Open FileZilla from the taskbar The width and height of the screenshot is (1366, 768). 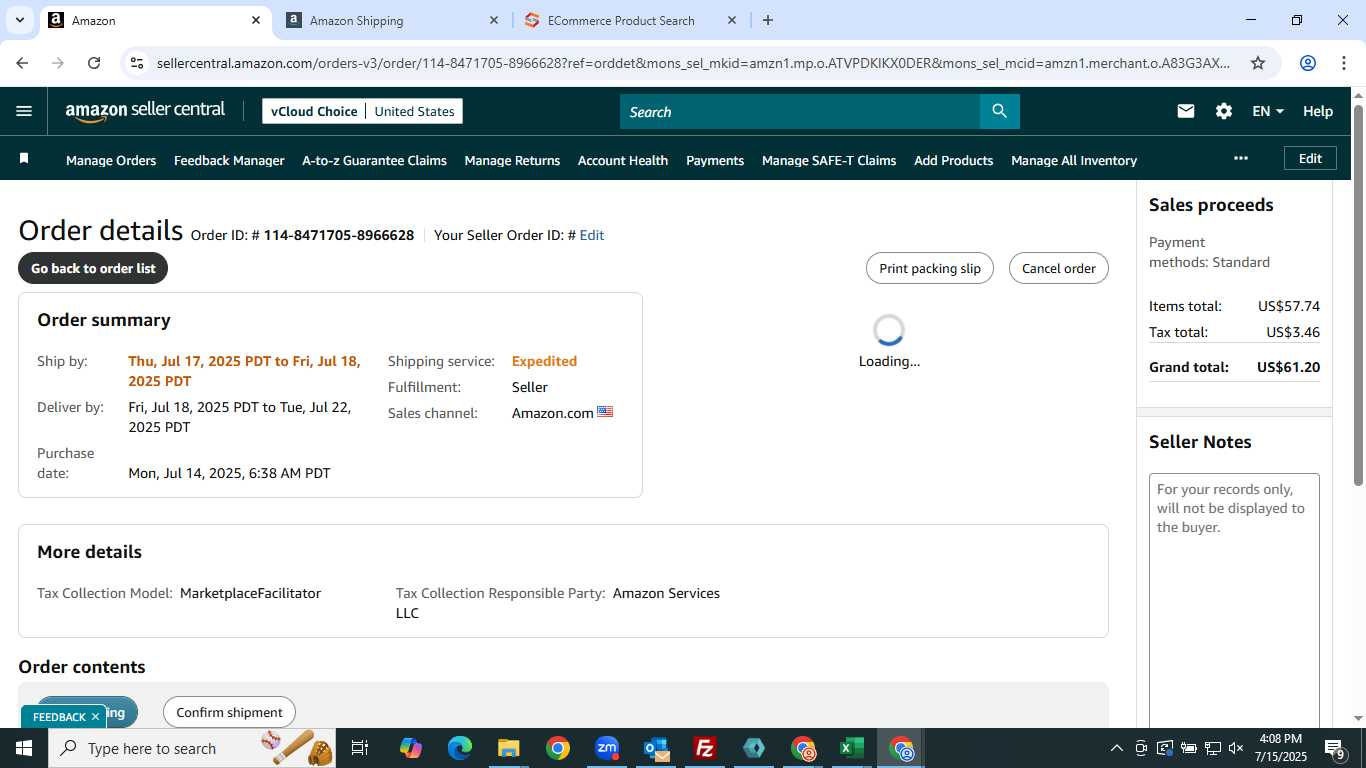pos(705,748)
